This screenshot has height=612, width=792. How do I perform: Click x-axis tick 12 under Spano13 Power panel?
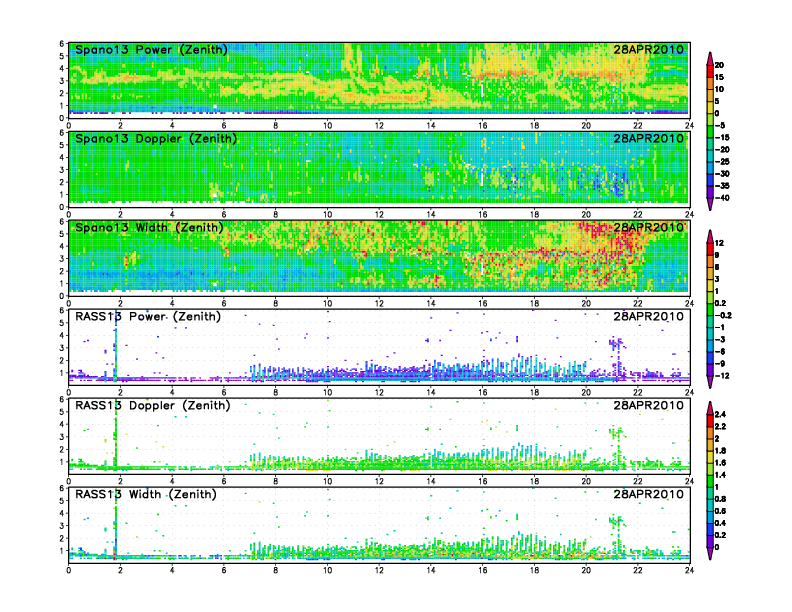tap(379, 125)
